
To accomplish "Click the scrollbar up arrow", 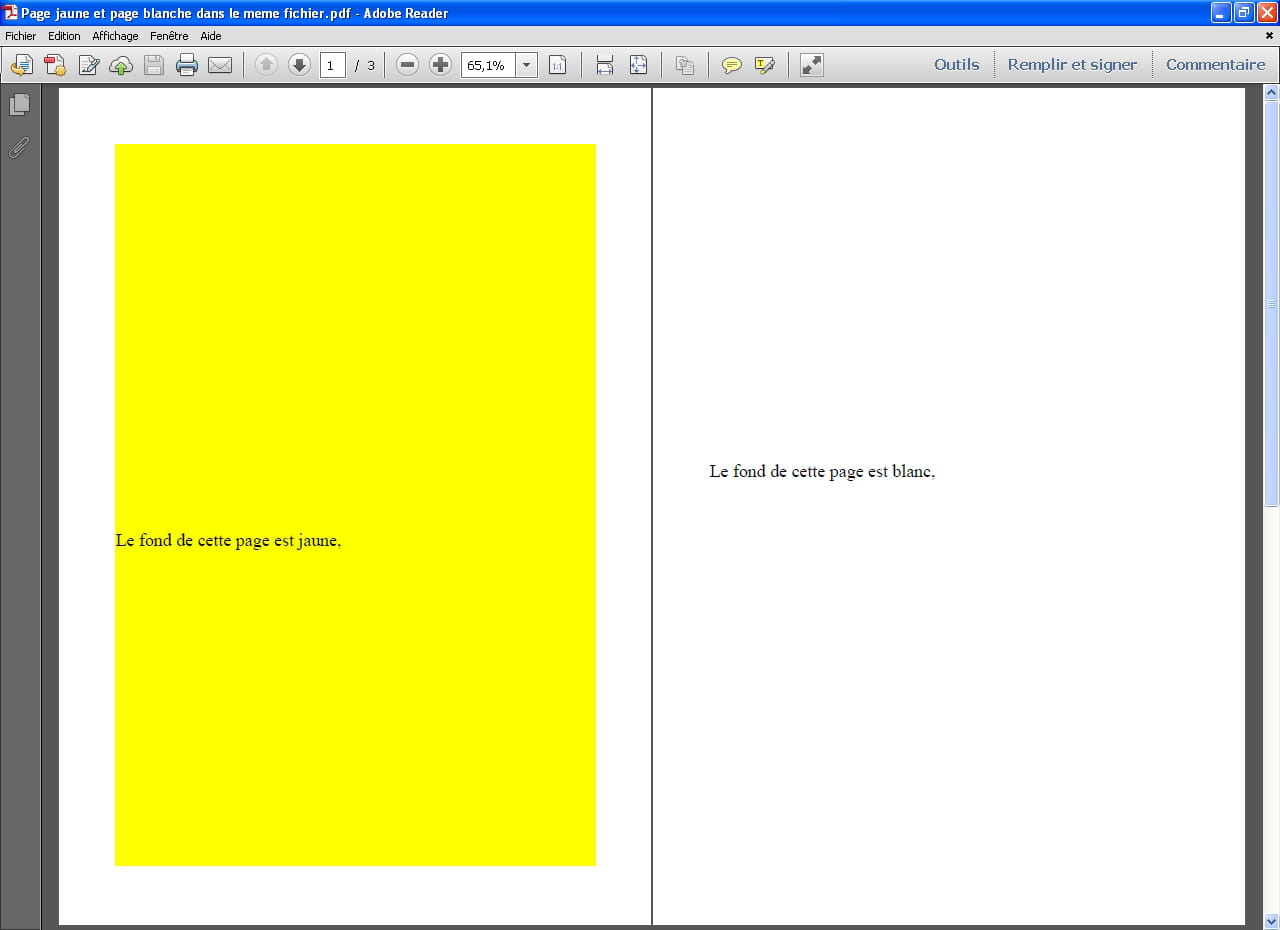I will coord(1272,93).
